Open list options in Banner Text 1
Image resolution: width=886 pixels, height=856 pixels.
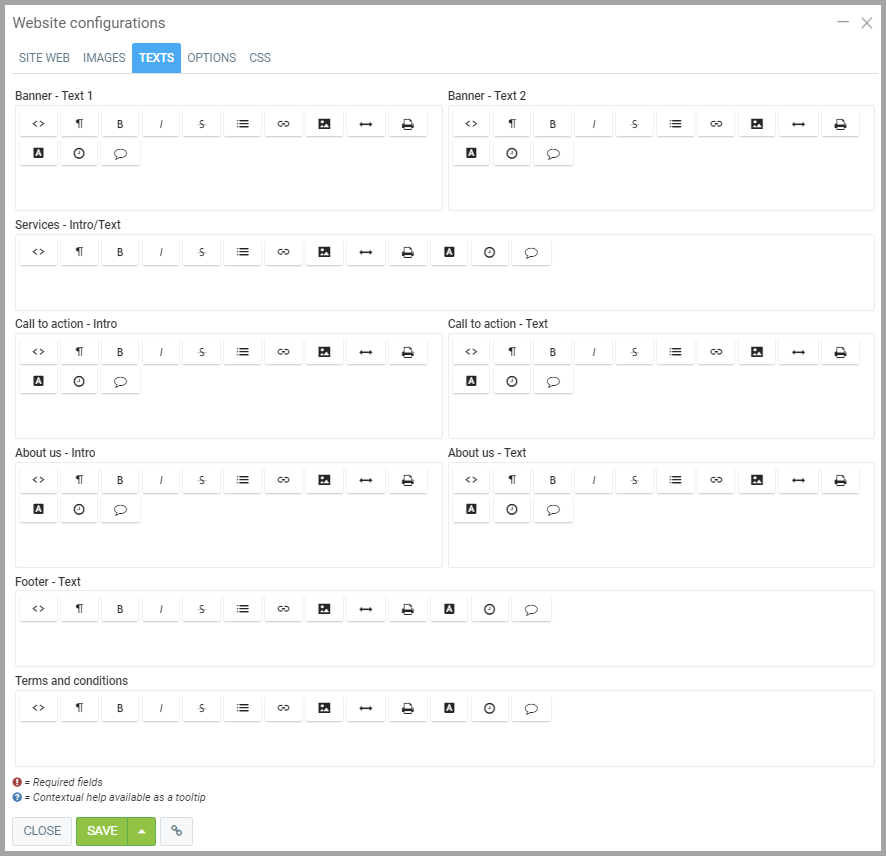click(242, 124)
